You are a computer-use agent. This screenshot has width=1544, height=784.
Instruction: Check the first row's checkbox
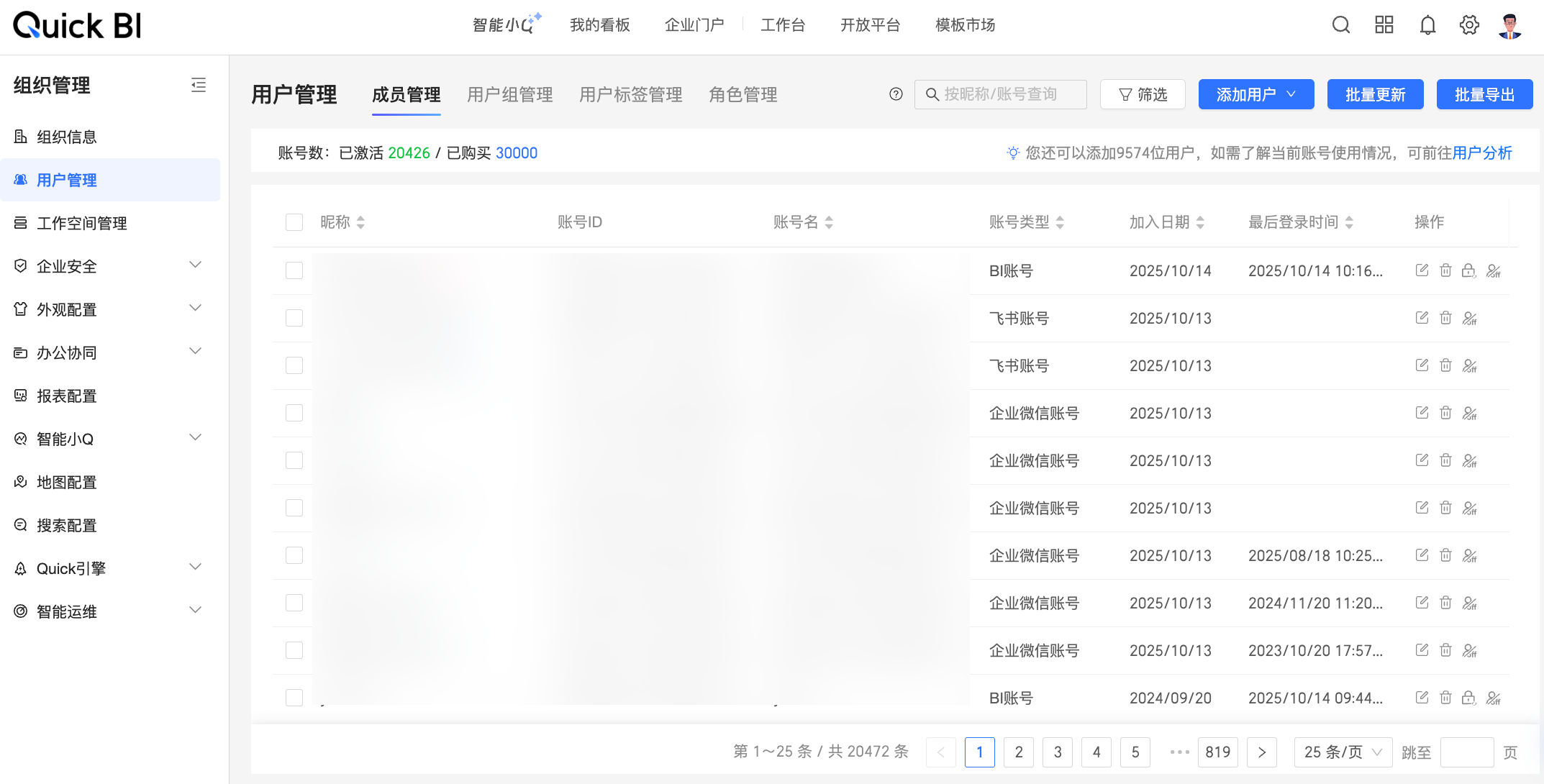pos(294,270)
